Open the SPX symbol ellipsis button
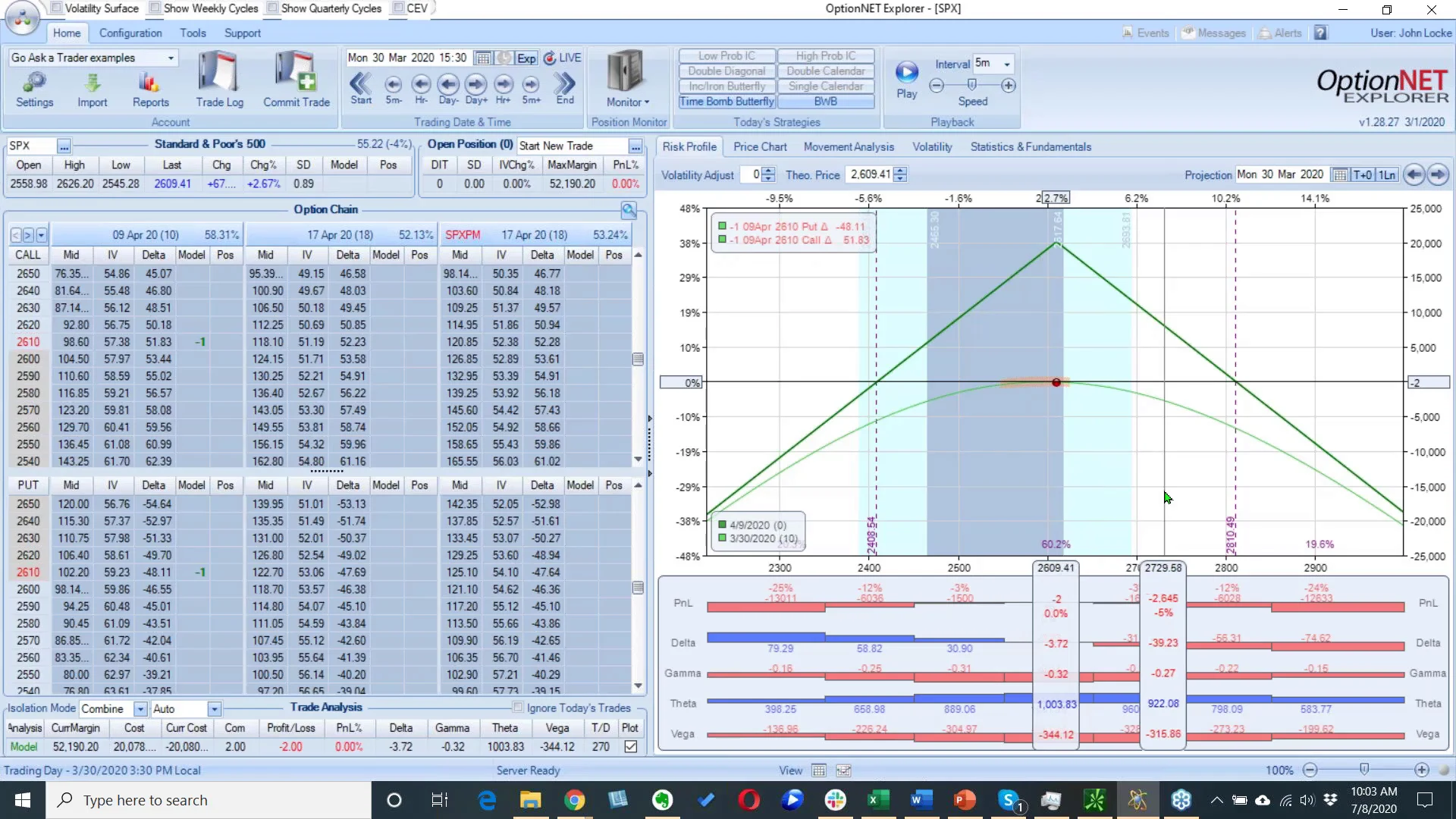Viewport: 1456px width, 819px height. [64, 146]
